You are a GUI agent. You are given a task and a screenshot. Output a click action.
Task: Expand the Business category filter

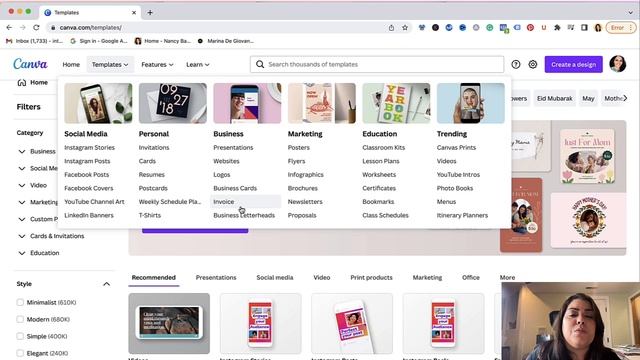[22, 151]
